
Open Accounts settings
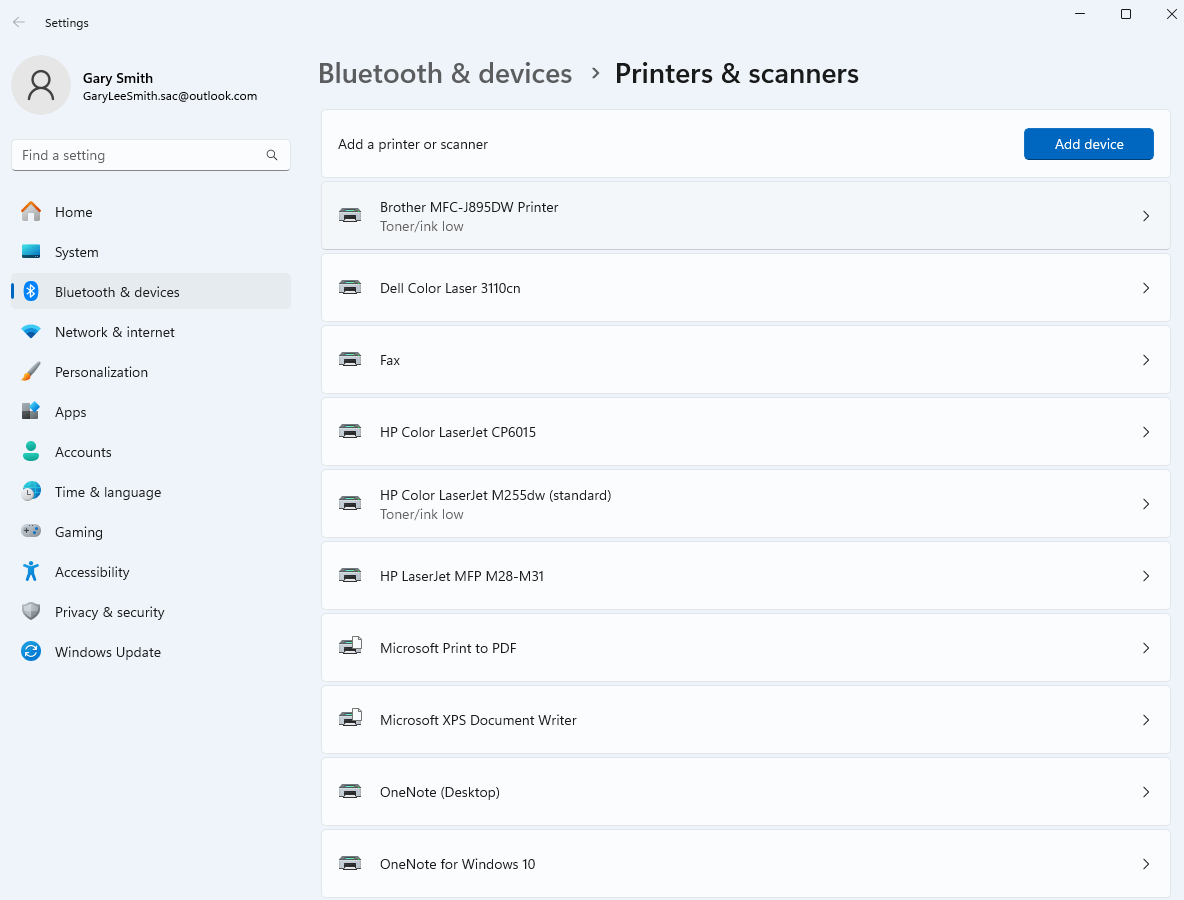(83, 452)
